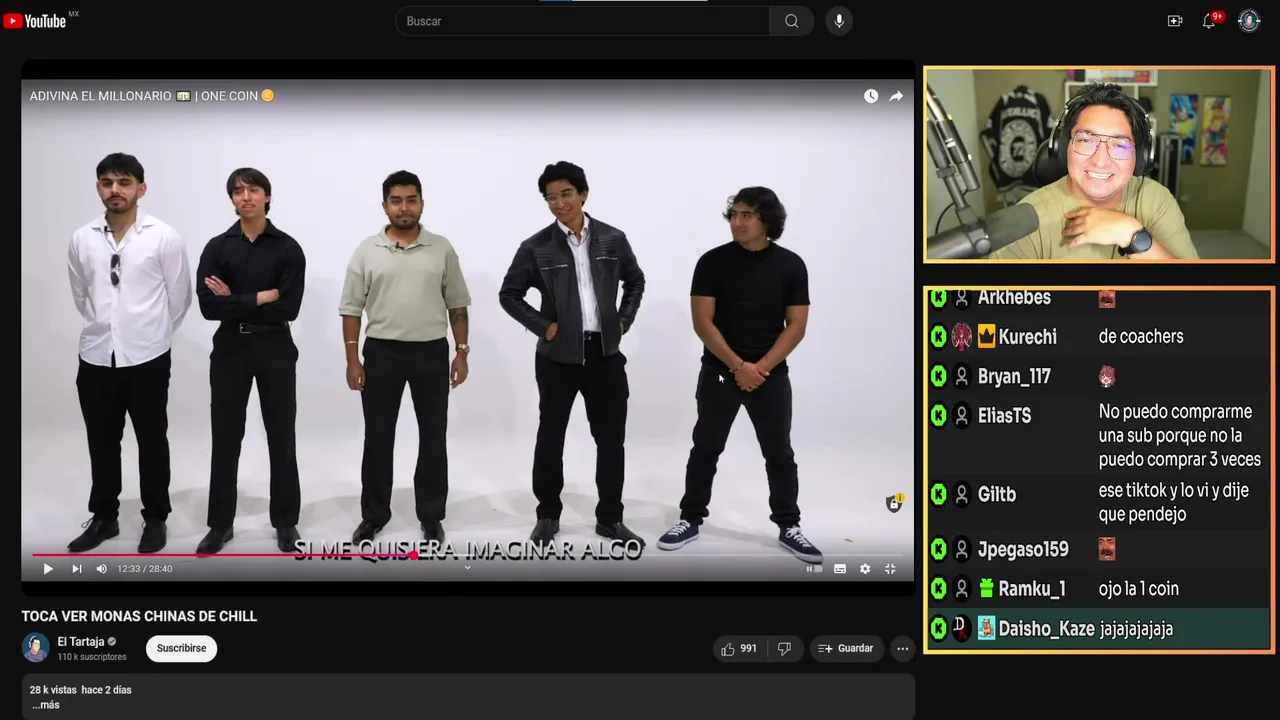The image size is (1280, 720).
Task: Click Jpegaso159 username in chat
Action: 1023,549
